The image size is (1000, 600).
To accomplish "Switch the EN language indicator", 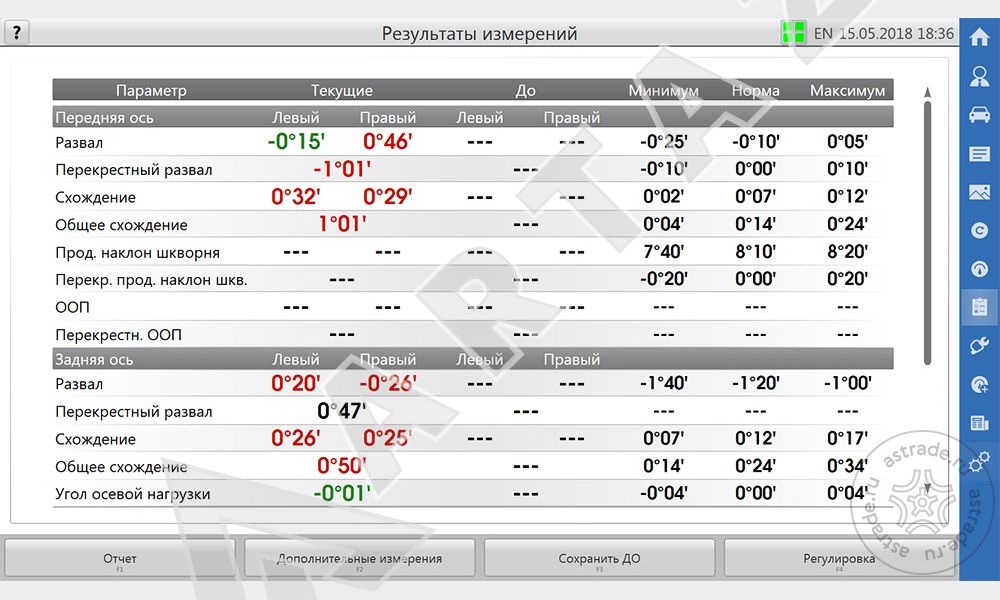I will point(823,33).
